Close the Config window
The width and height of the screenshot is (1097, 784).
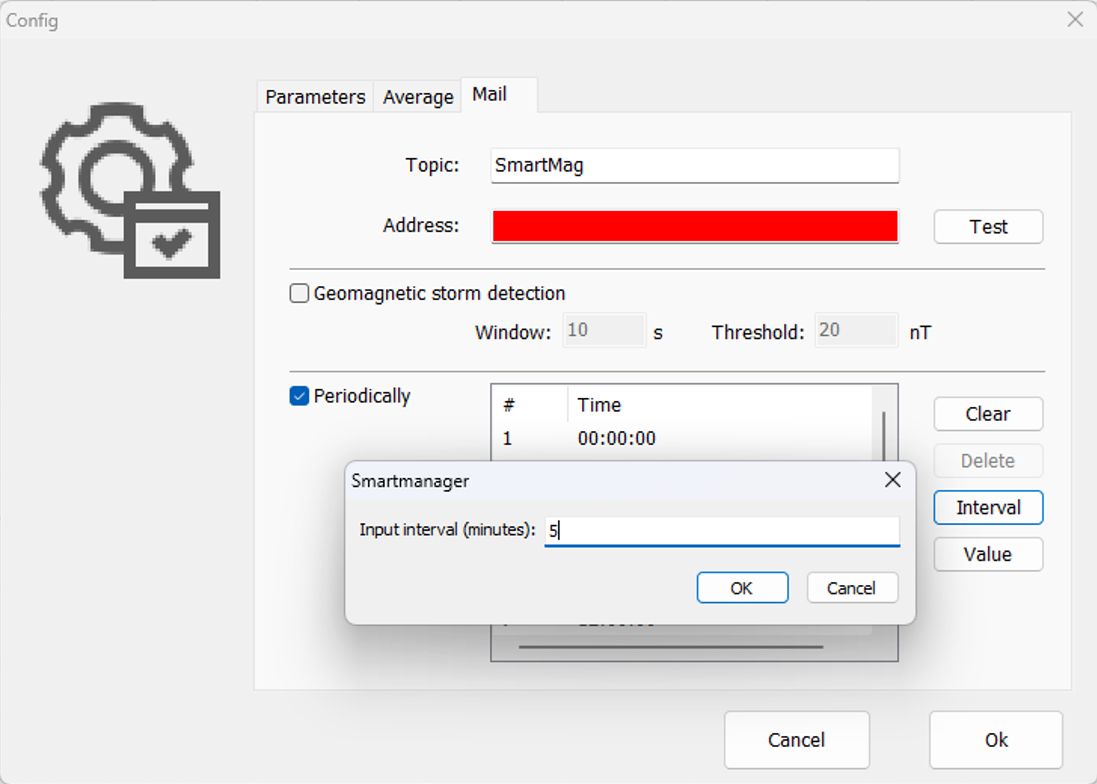1075,19
